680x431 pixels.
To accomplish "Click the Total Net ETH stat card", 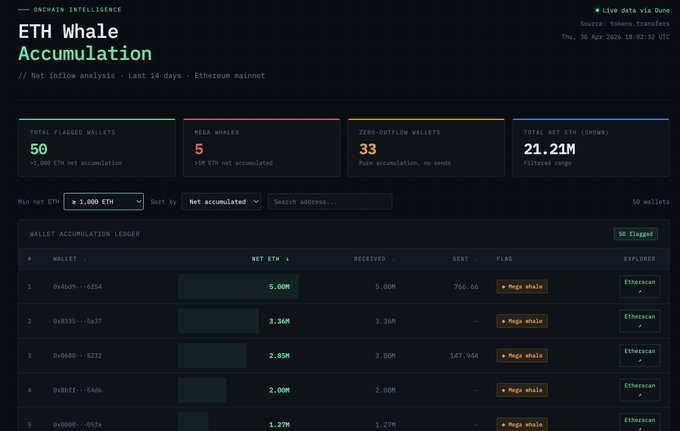I will [591, 147].
